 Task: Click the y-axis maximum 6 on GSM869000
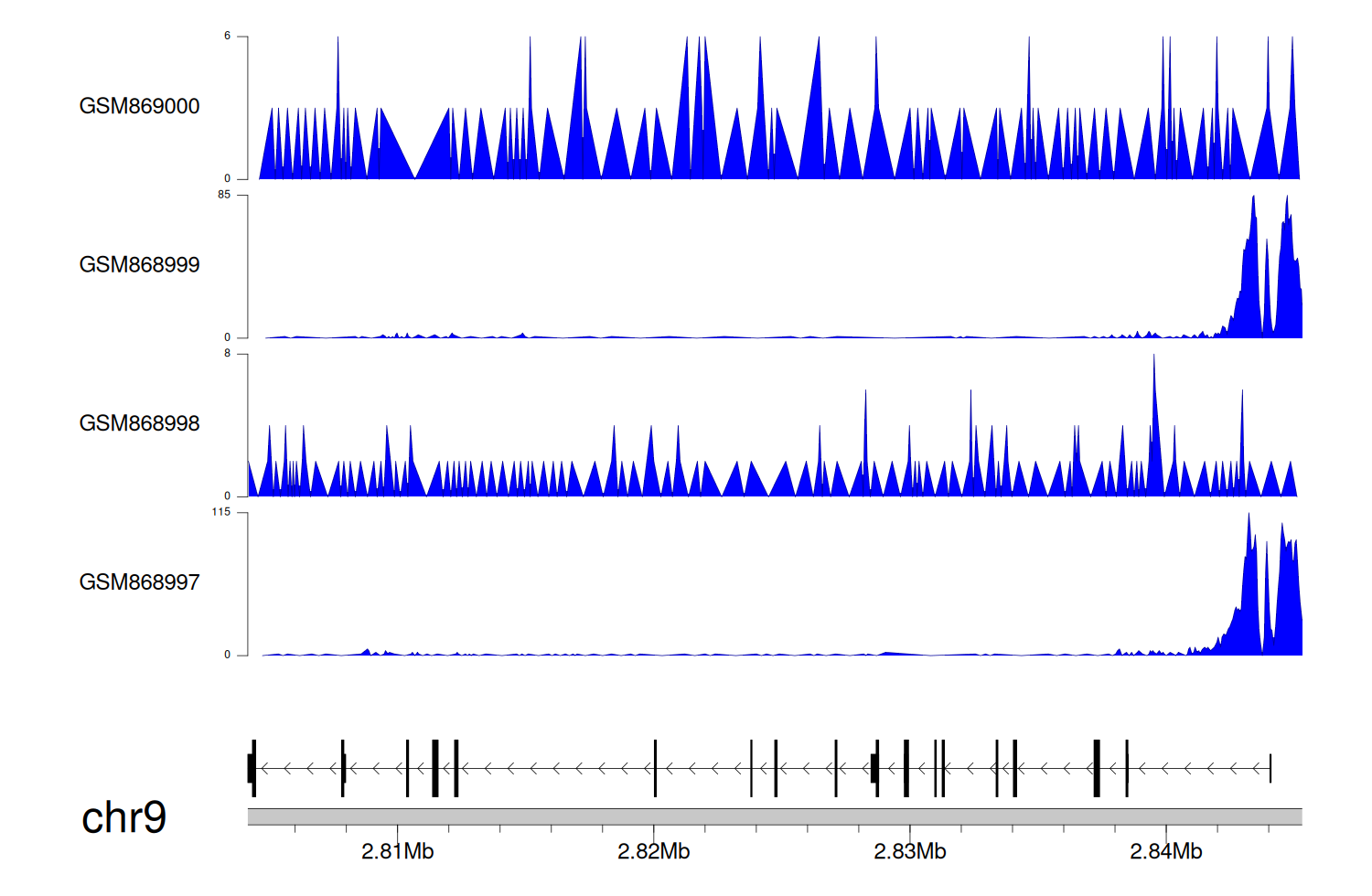point(228,37)
